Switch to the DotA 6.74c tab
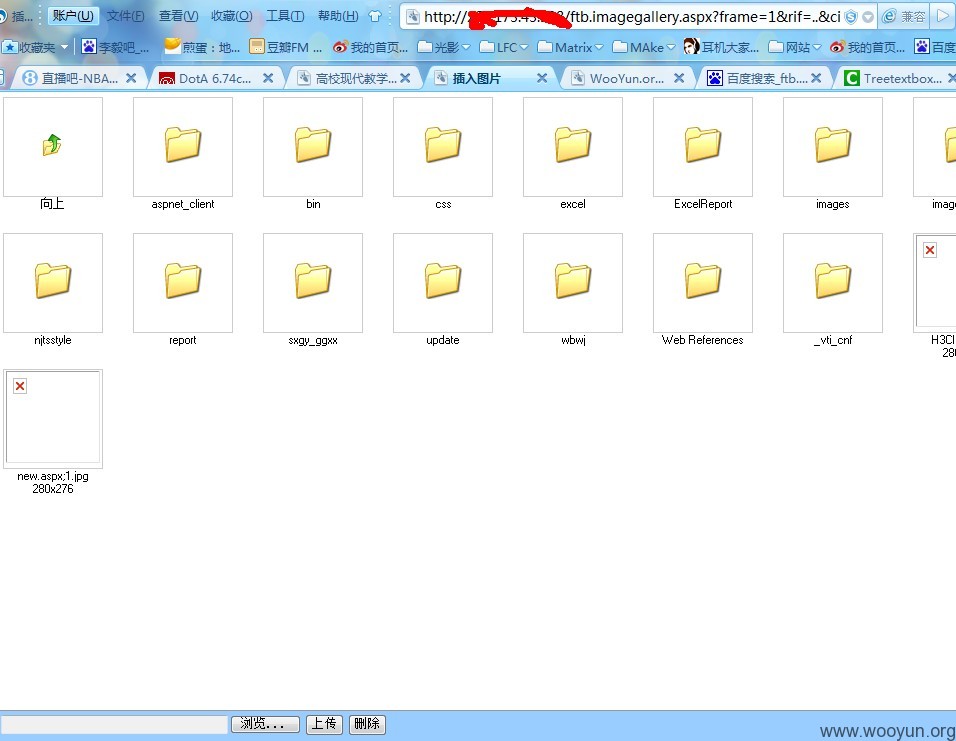956x741 pixels. pyautogui.click(x=215, y=78)
